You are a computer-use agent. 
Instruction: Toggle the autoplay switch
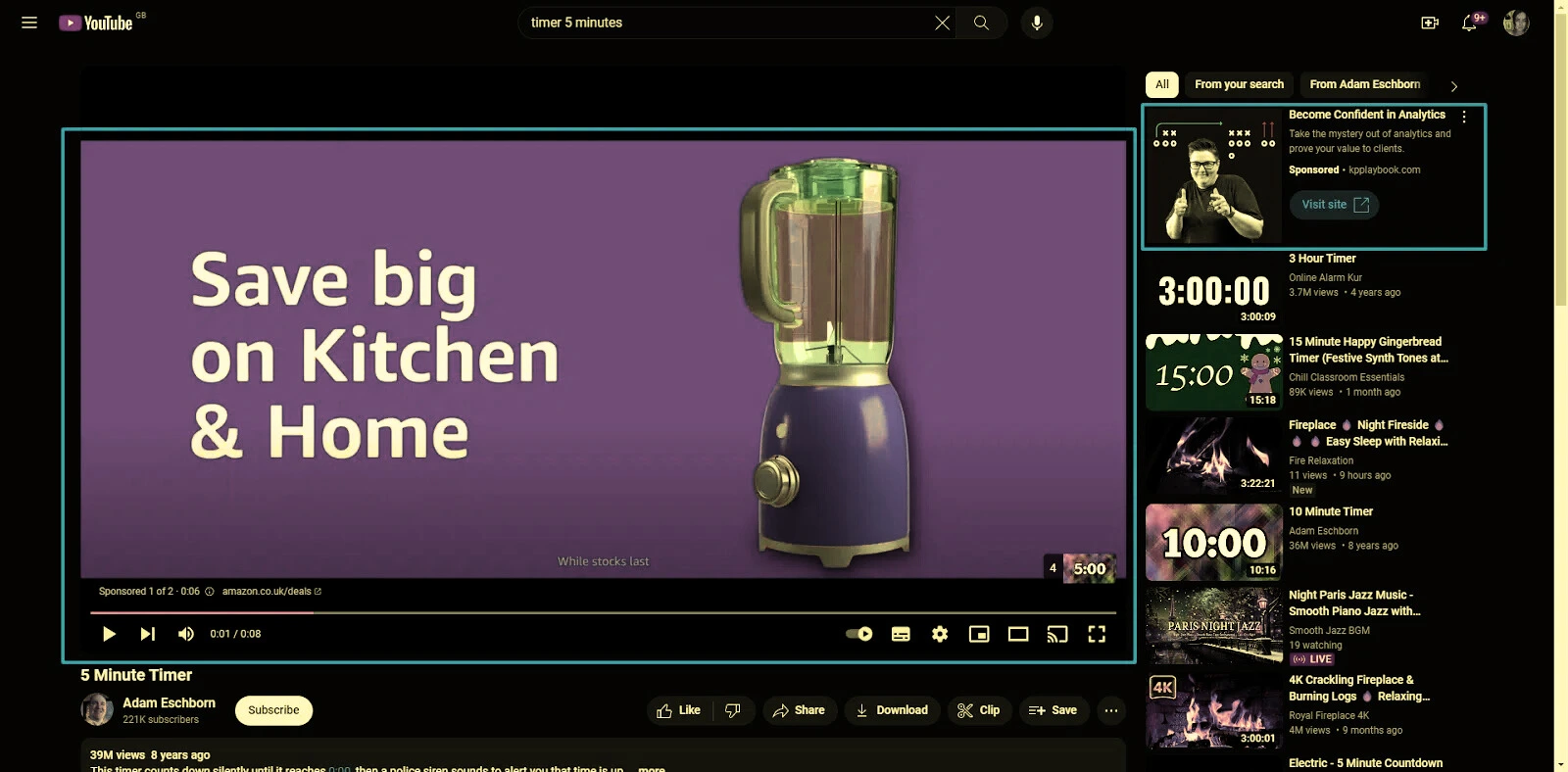(x=859, y=634)
